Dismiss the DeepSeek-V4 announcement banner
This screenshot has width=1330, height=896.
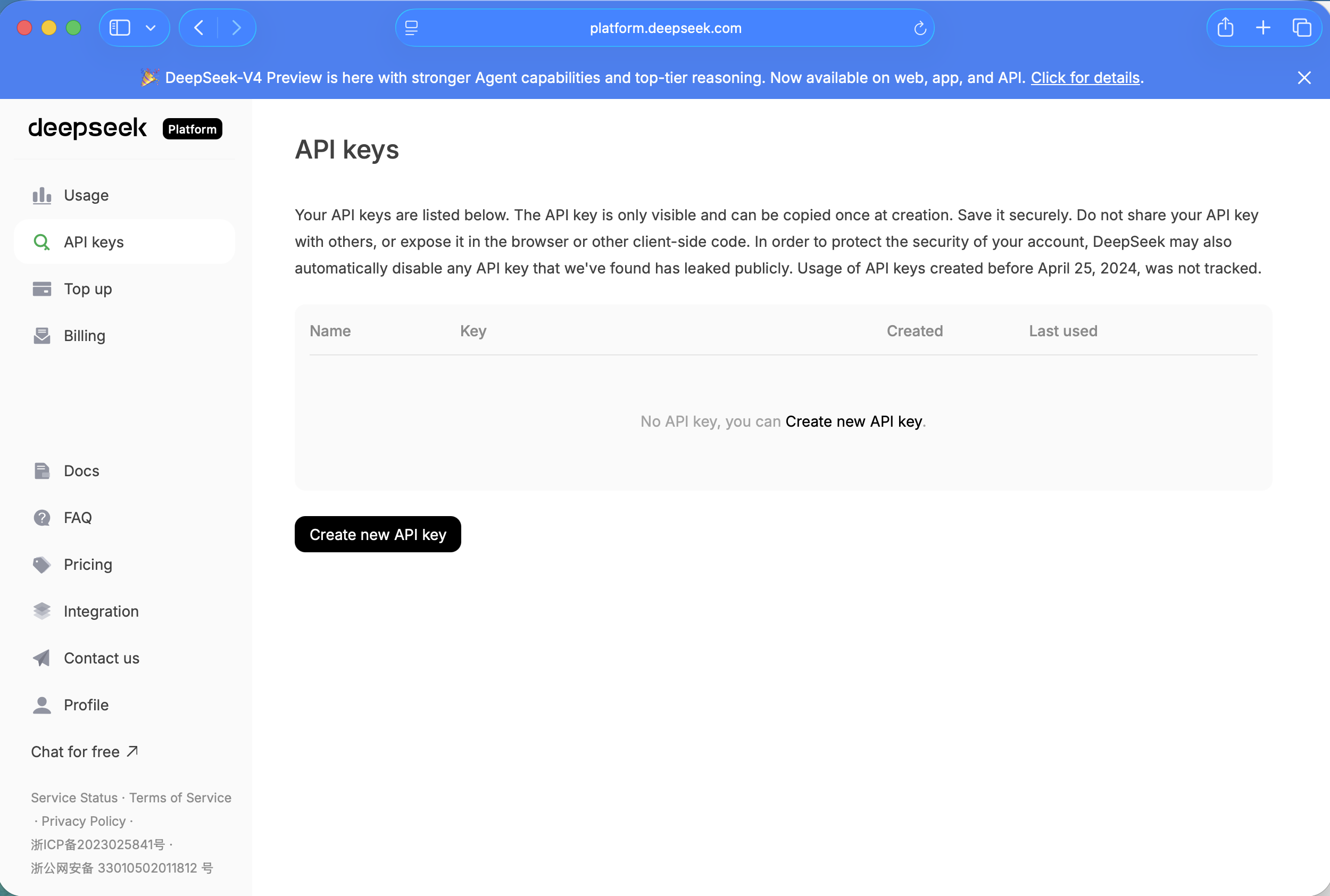1304,78
